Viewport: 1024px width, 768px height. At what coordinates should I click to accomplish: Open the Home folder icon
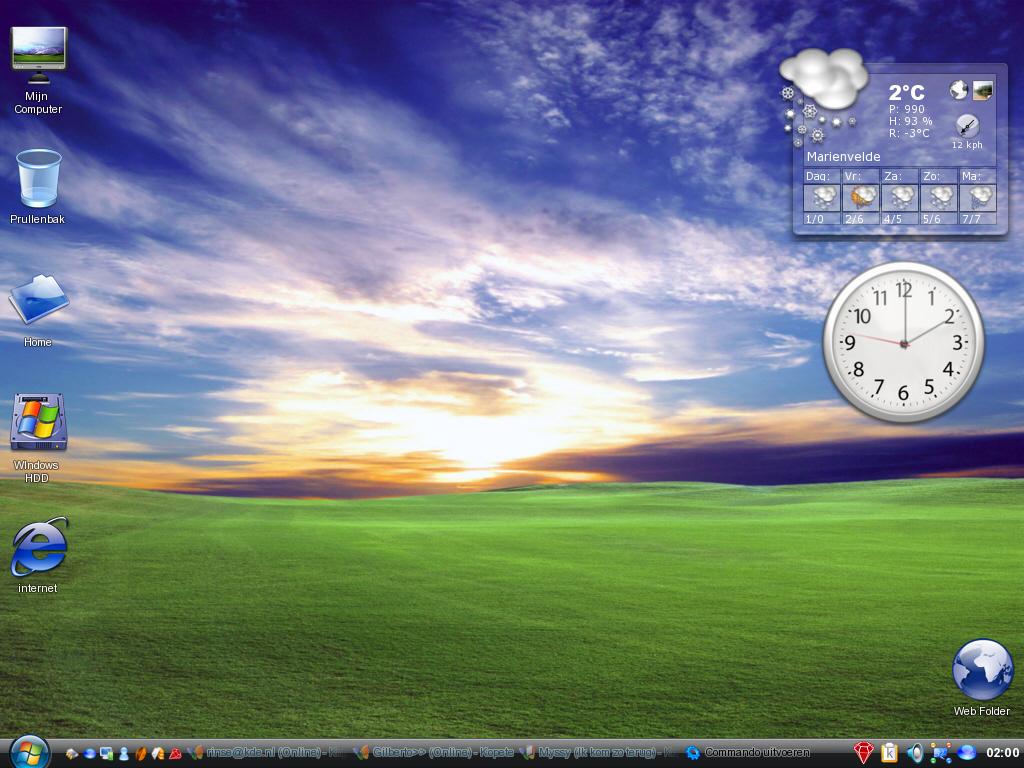coord(39,299)
